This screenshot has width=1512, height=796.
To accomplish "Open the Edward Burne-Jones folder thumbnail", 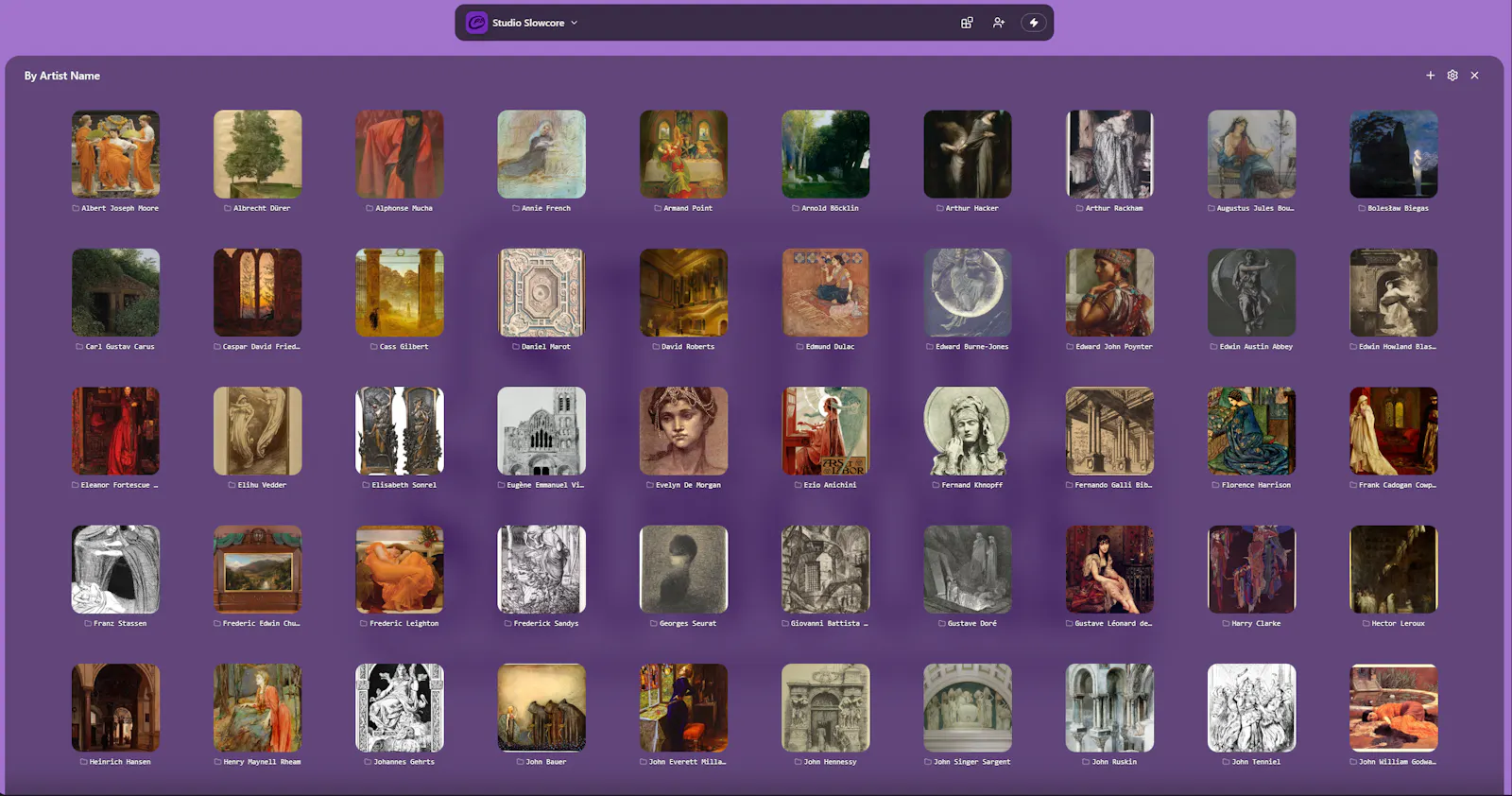I will coord(968,293).
